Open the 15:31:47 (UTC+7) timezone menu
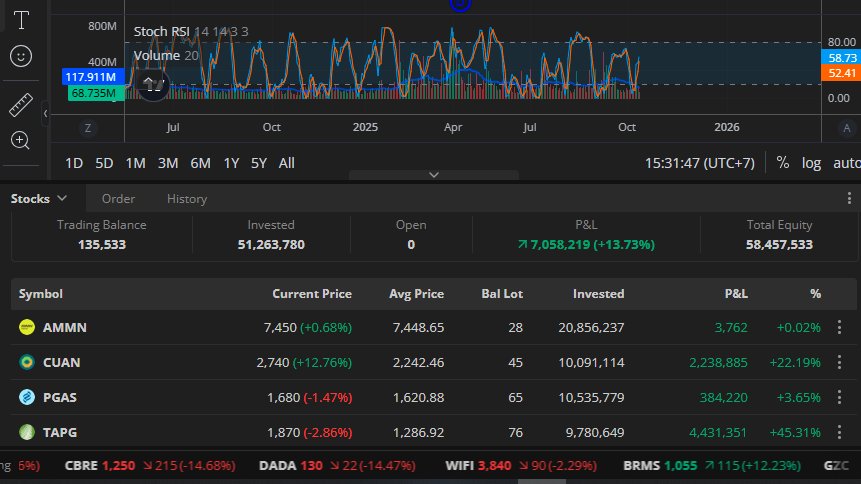This screenshot has height=484, width=861. pyautogui.click(x=700, y=163)
